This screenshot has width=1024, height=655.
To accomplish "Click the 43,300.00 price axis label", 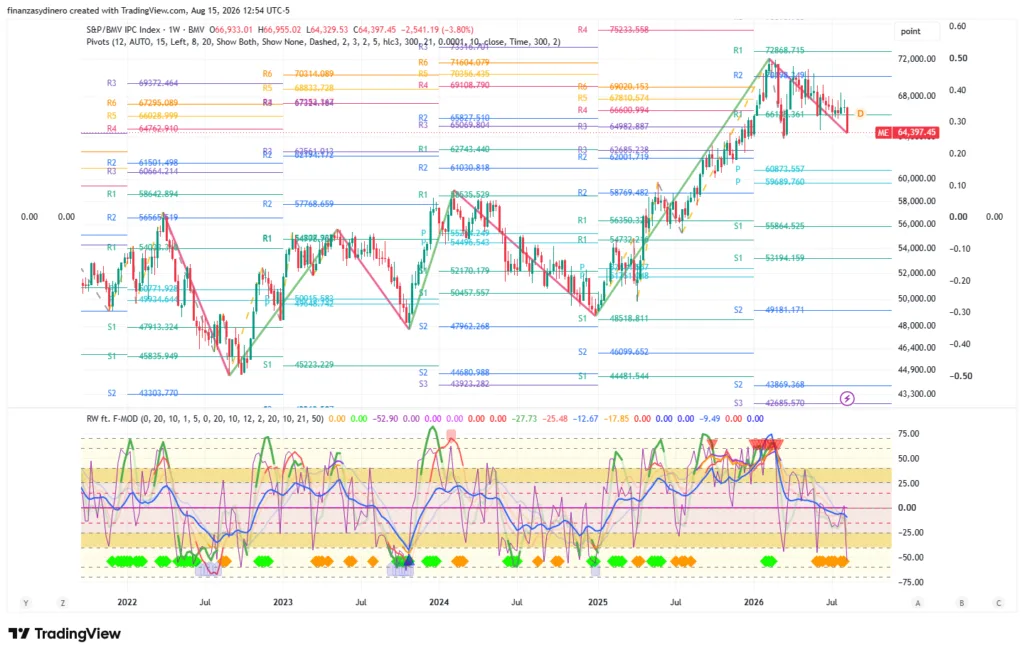I will point(917,394).
